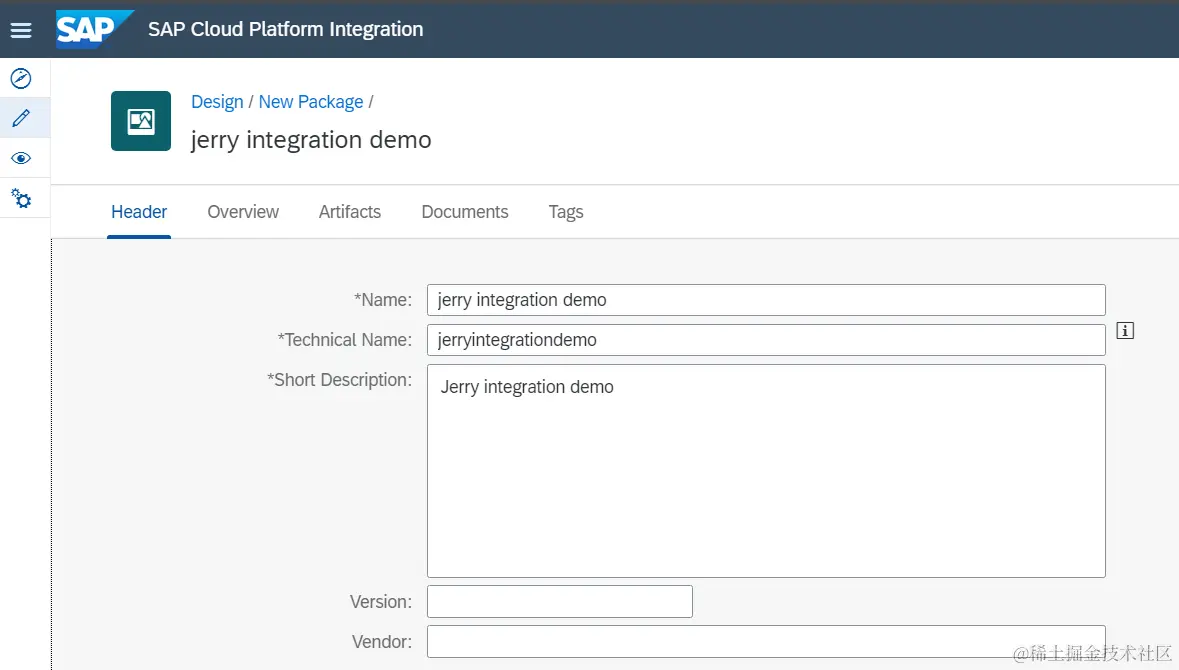Focus the Vendor input field
The height and width of the screenshot is (670, 1179).
point(766,641)
